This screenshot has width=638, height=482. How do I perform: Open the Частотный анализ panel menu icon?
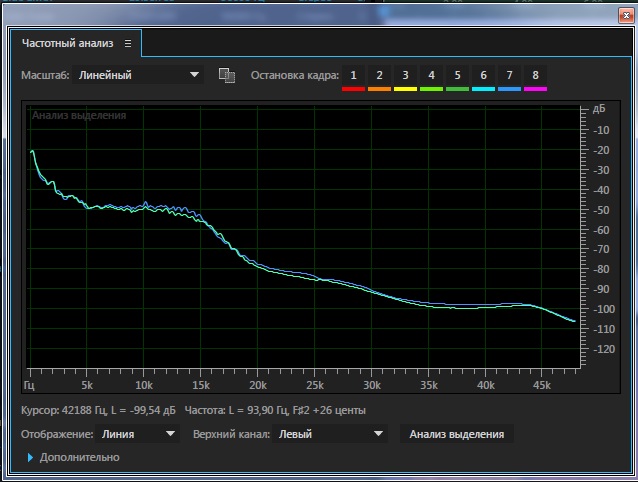point(128,44)
